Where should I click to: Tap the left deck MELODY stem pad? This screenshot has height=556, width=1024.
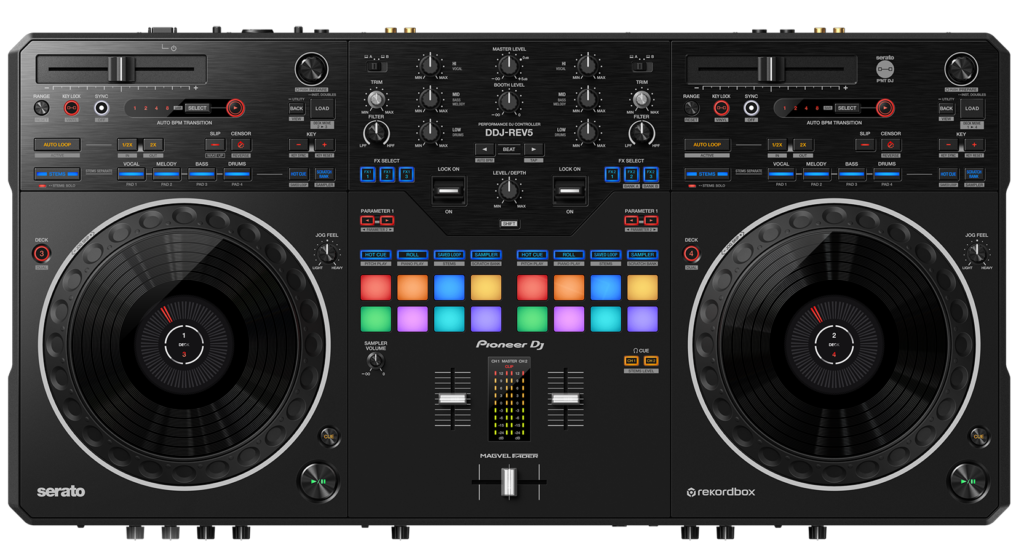click(167, 174)
